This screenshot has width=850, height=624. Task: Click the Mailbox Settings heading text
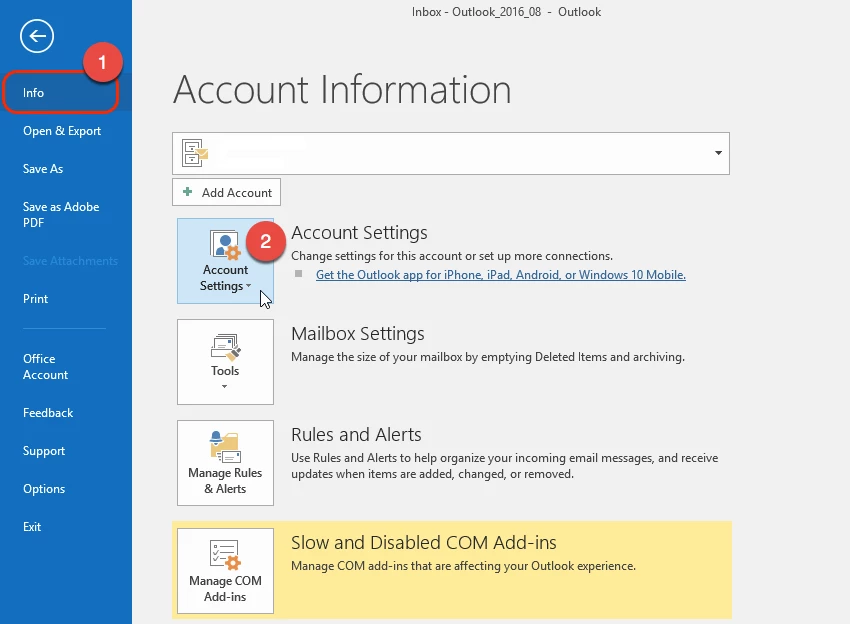click(x=358, y=333)
